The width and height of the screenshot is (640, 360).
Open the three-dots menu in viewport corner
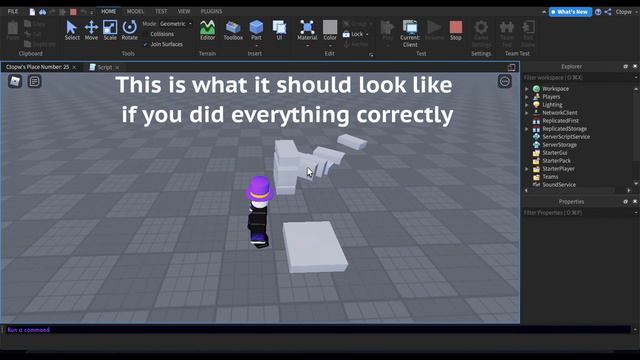tap(504, 81)
